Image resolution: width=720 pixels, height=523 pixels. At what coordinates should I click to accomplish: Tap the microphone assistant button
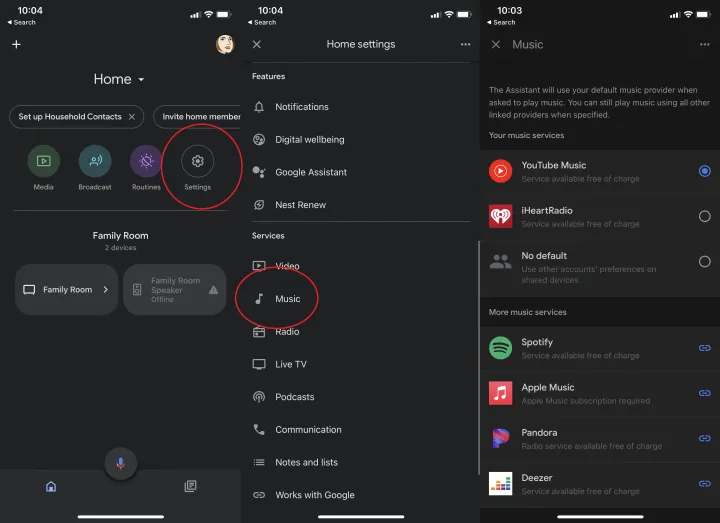click(x=120, y=463)
